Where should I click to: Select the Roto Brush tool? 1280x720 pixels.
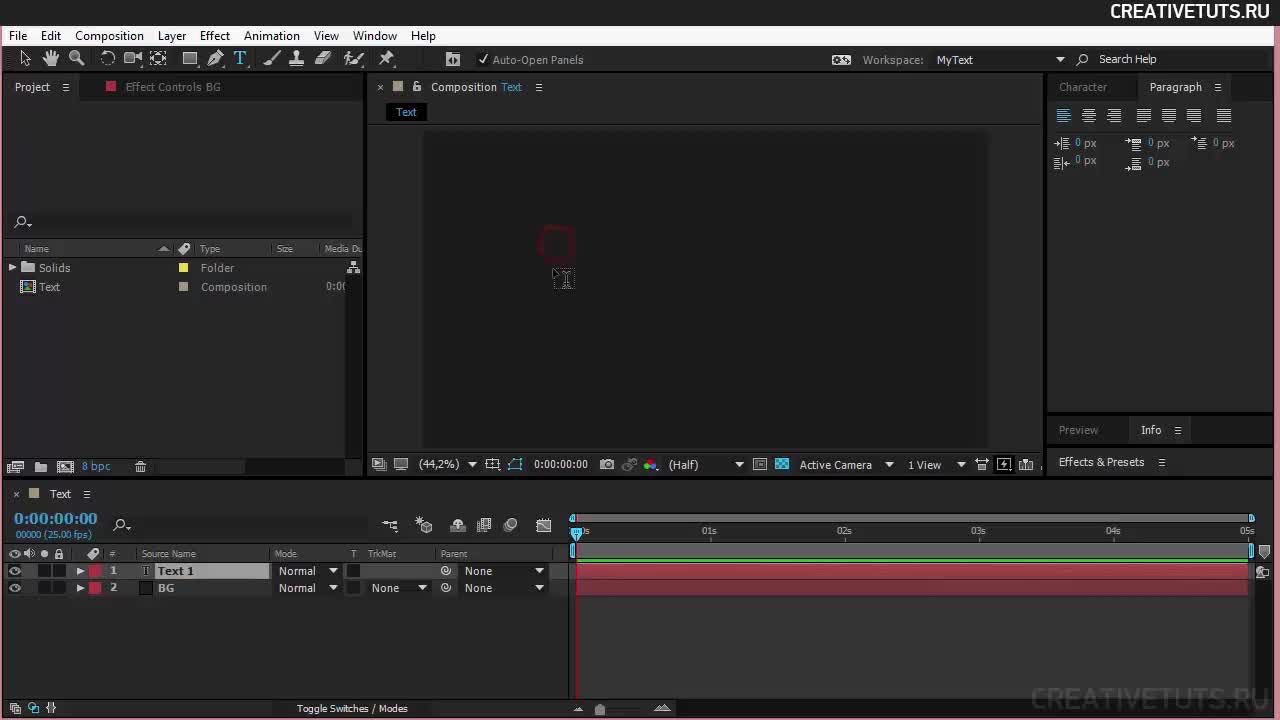pyautogui.click(x=354, y=59)
